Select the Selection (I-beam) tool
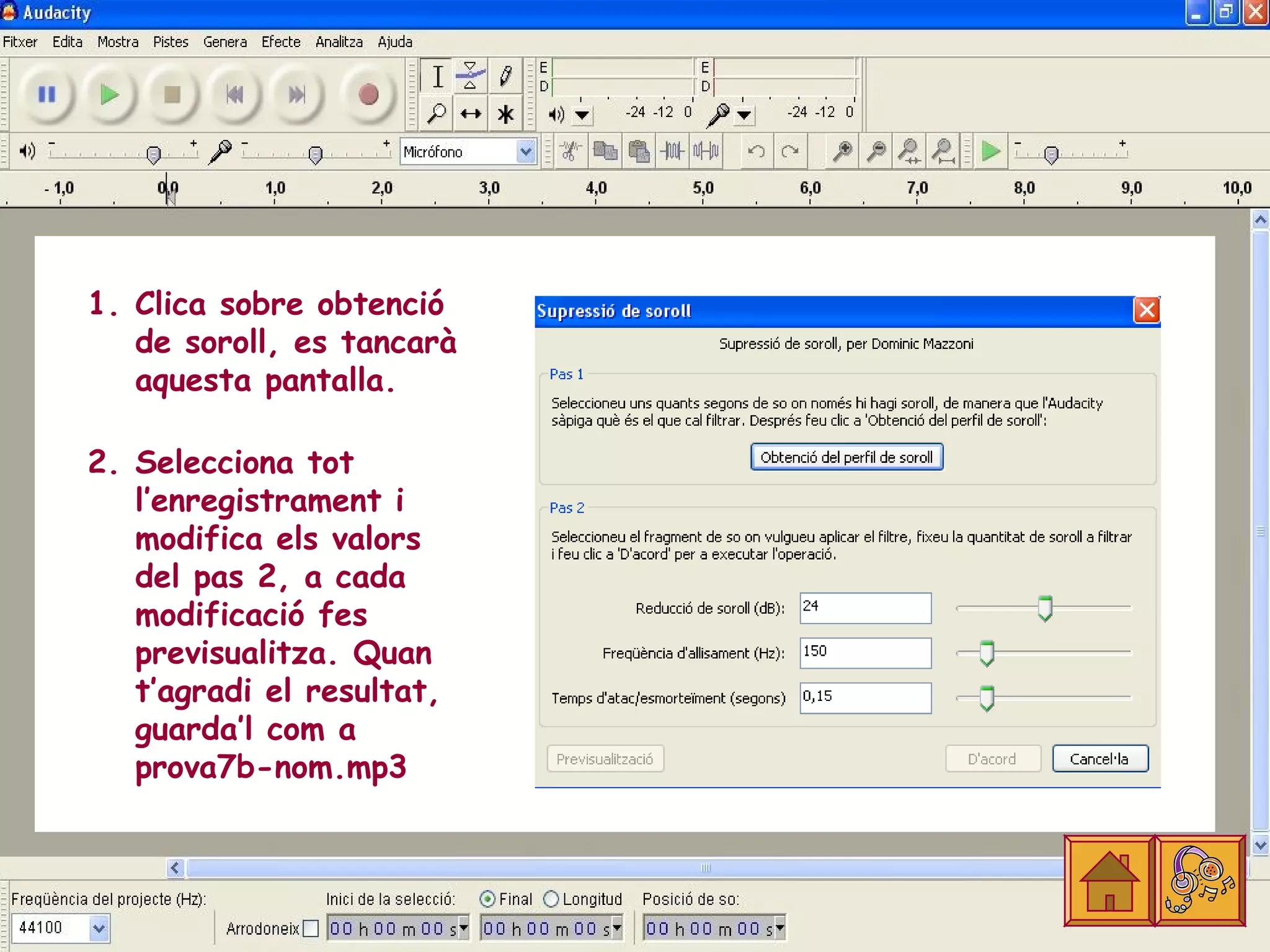1270x952 pixels. point(437,76)
